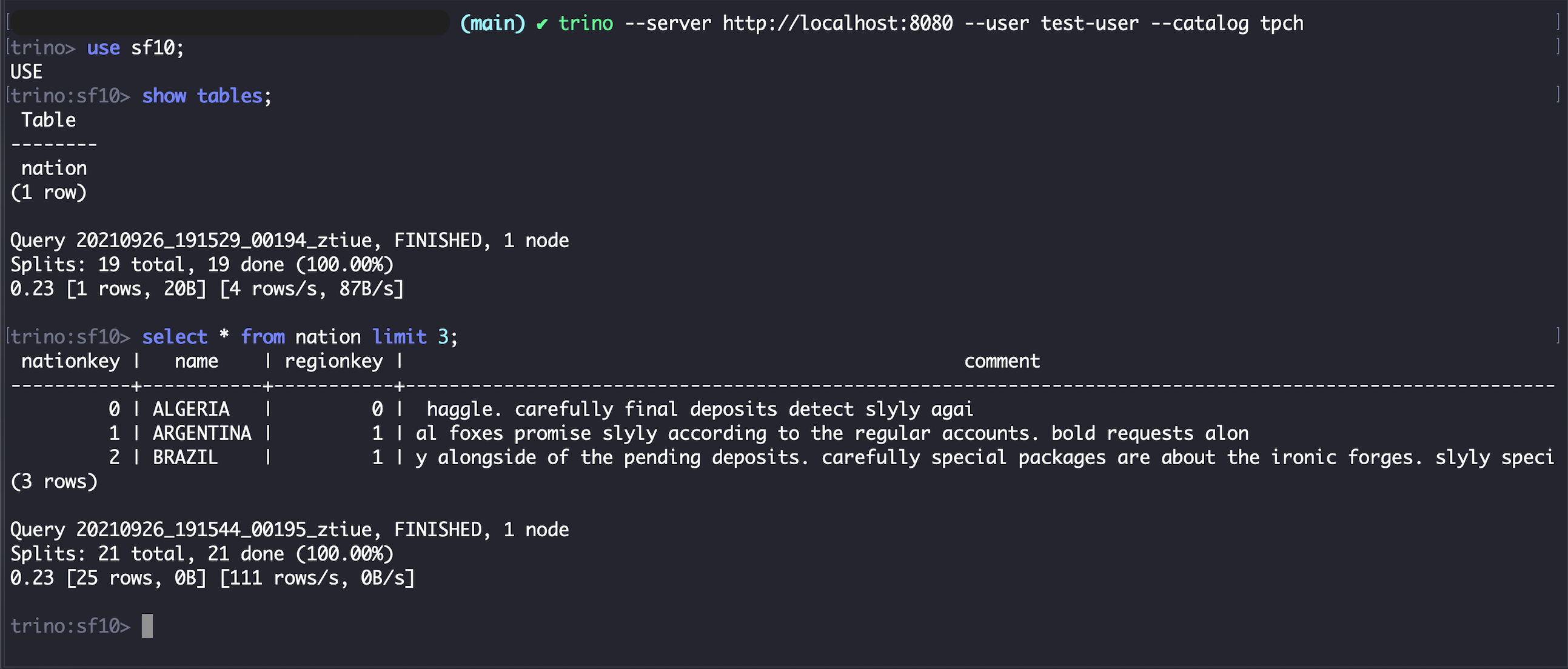Click the "nation" table name in the show tables output

coord(54,168)
